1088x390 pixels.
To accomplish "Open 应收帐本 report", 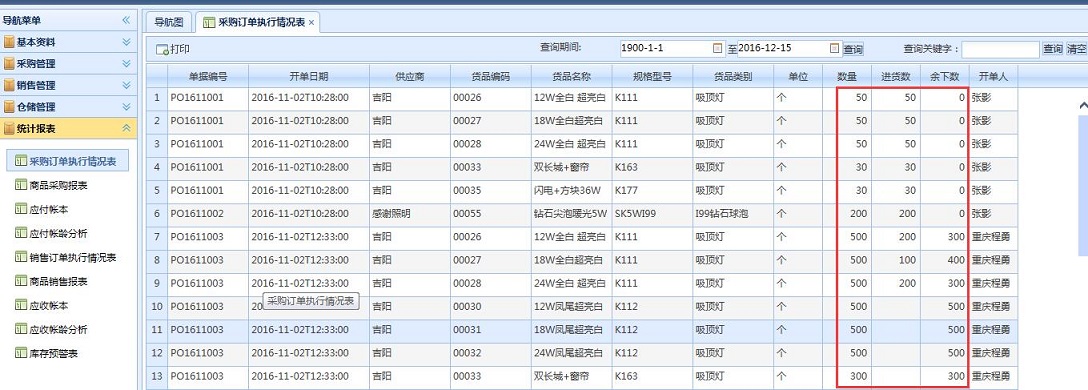I will 42,306.
